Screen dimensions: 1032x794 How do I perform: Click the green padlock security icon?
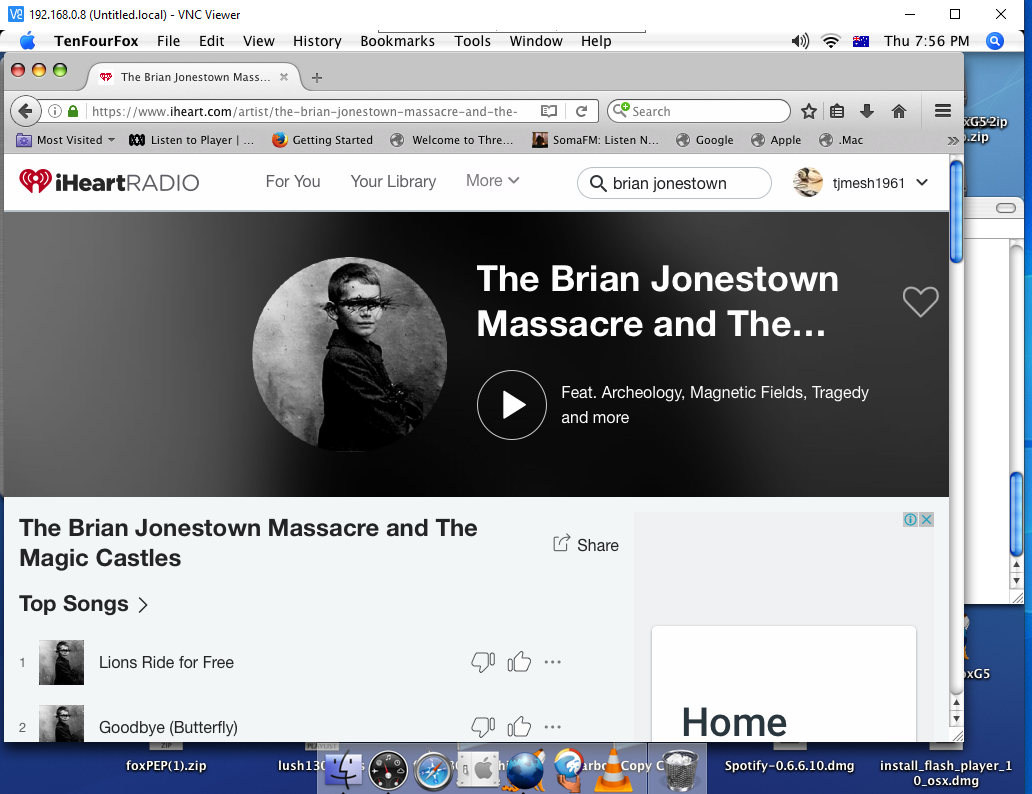73,111
